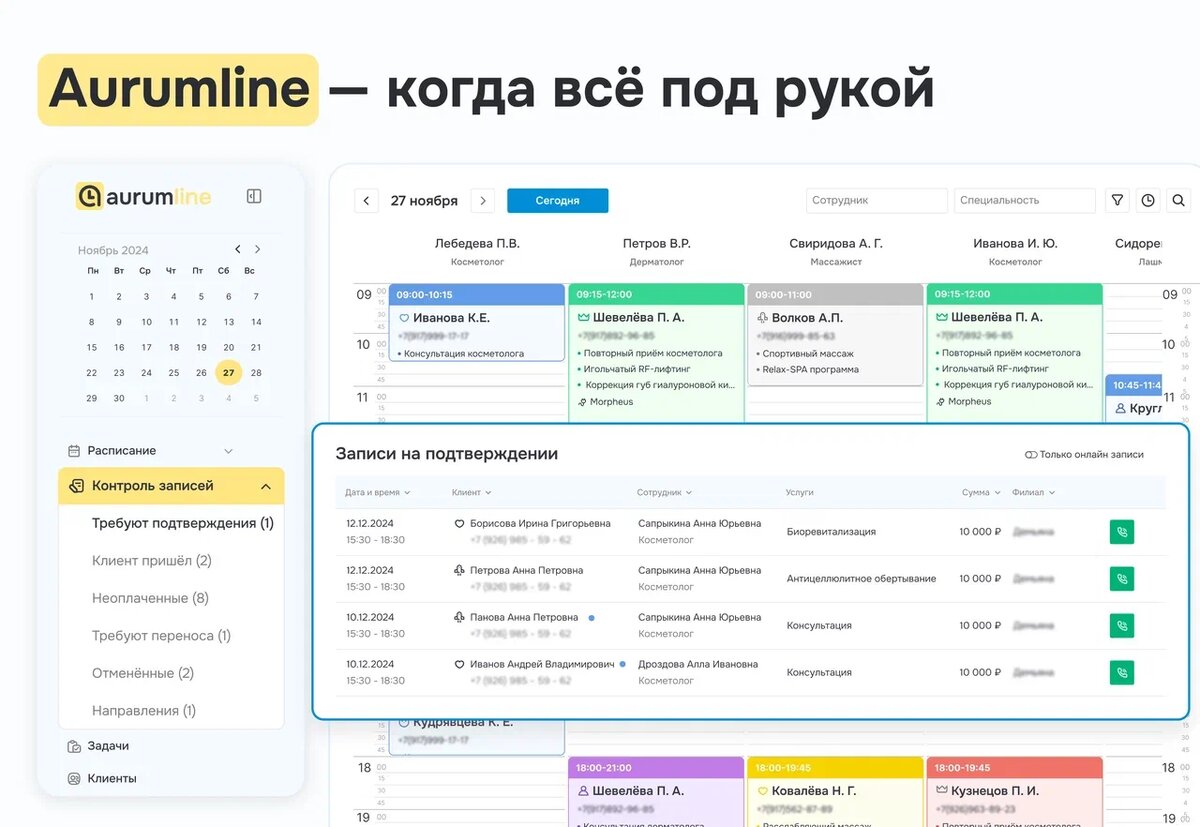
Task: Open the Филиал column dropdown
Action: point(1034,493)
